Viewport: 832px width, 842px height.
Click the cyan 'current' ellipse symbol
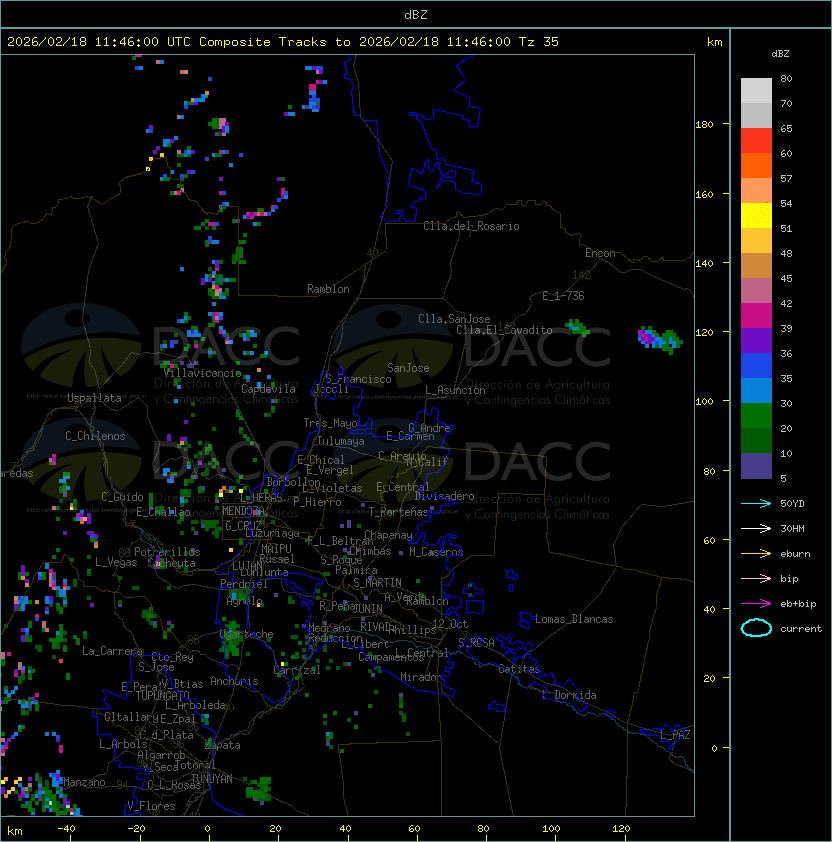point(756,628)
